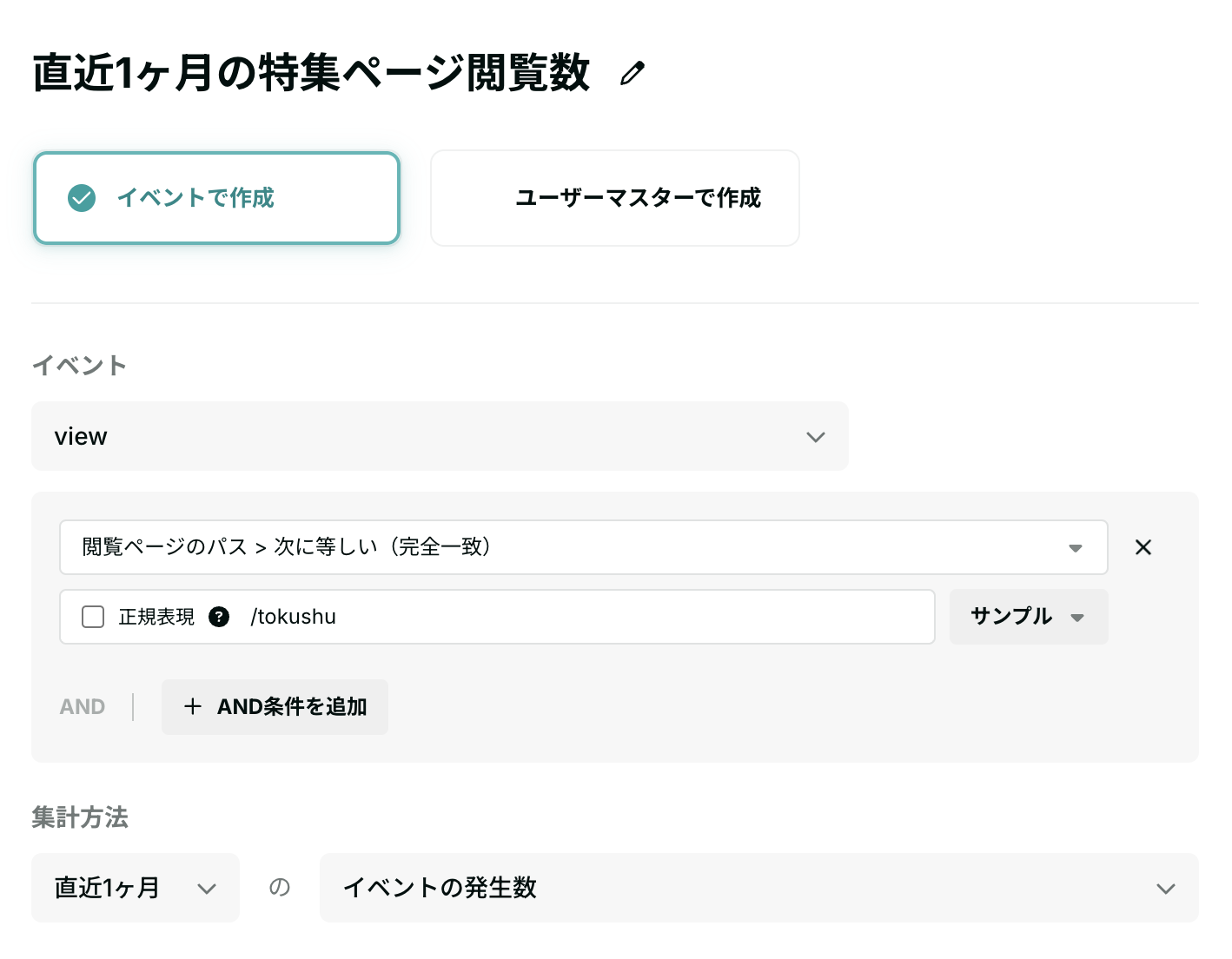
Task: Select the イベントで作成 option card
Action: pos(216,198)
